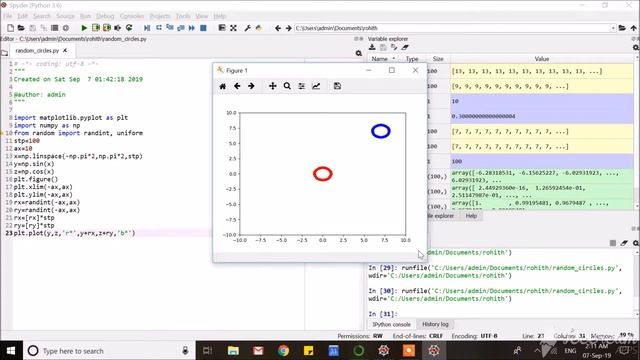Screen dimensions: 640x360
Task: Open the File menu
Action: coord(7,16)
